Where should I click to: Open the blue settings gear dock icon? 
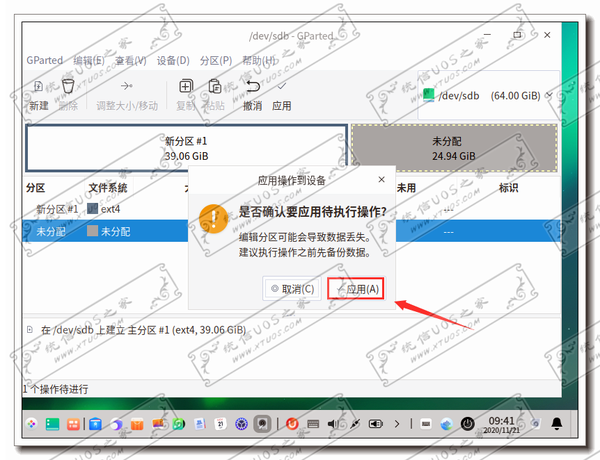click(241, 424)
